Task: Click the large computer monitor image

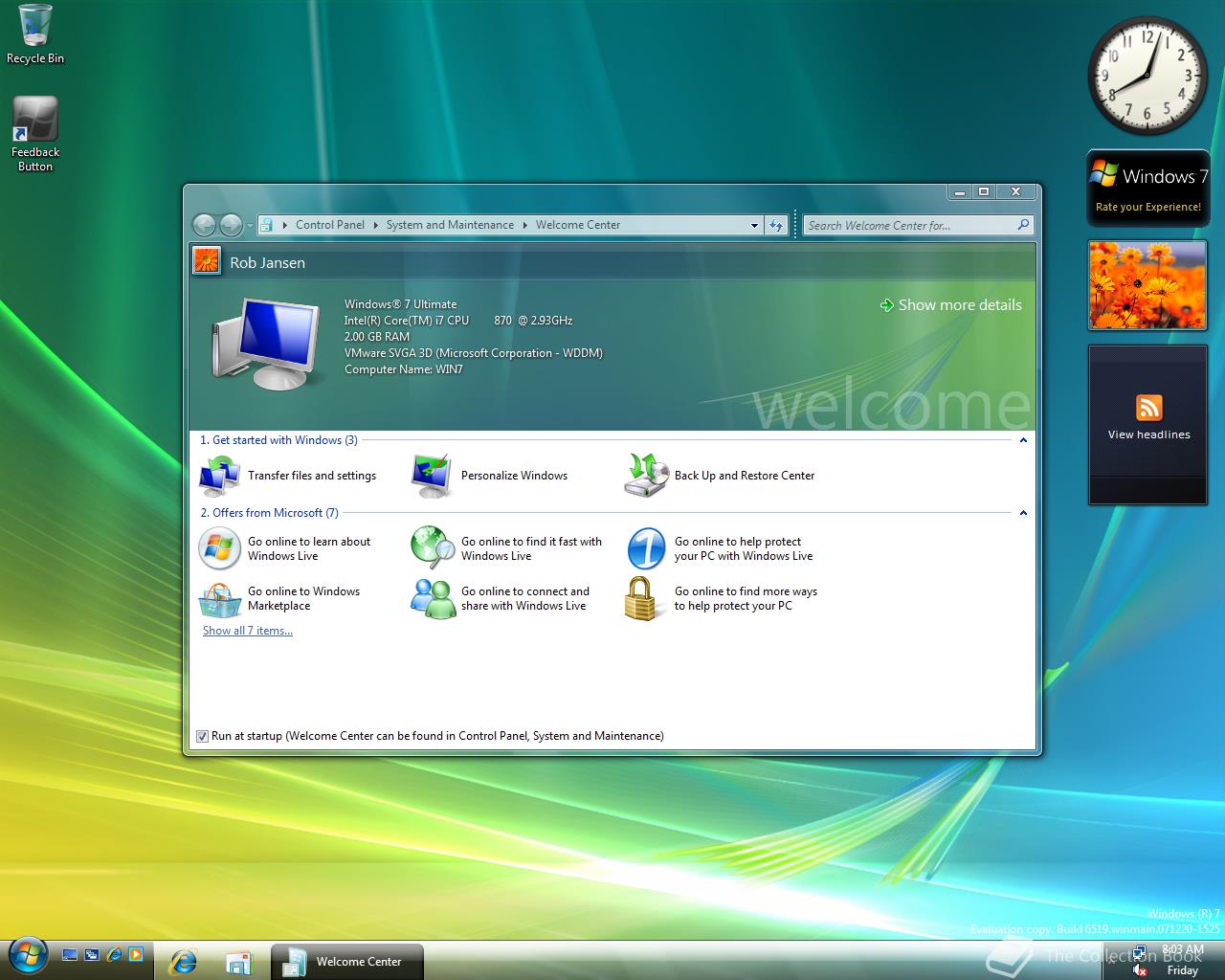Action: click(x=265, y=343)
